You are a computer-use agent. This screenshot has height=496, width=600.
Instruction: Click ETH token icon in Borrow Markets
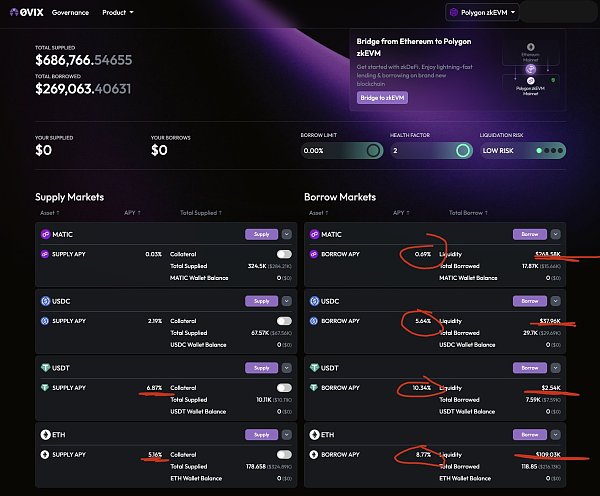click(314, 435)
